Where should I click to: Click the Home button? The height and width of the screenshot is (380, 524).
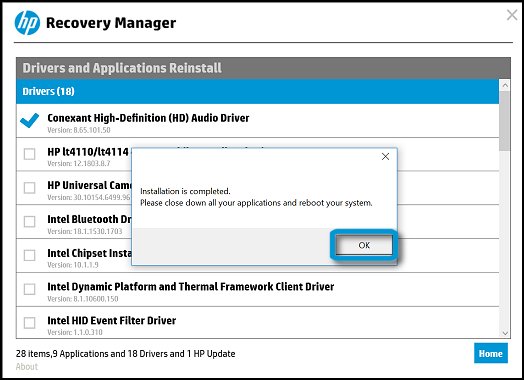[x=491, y=353]
